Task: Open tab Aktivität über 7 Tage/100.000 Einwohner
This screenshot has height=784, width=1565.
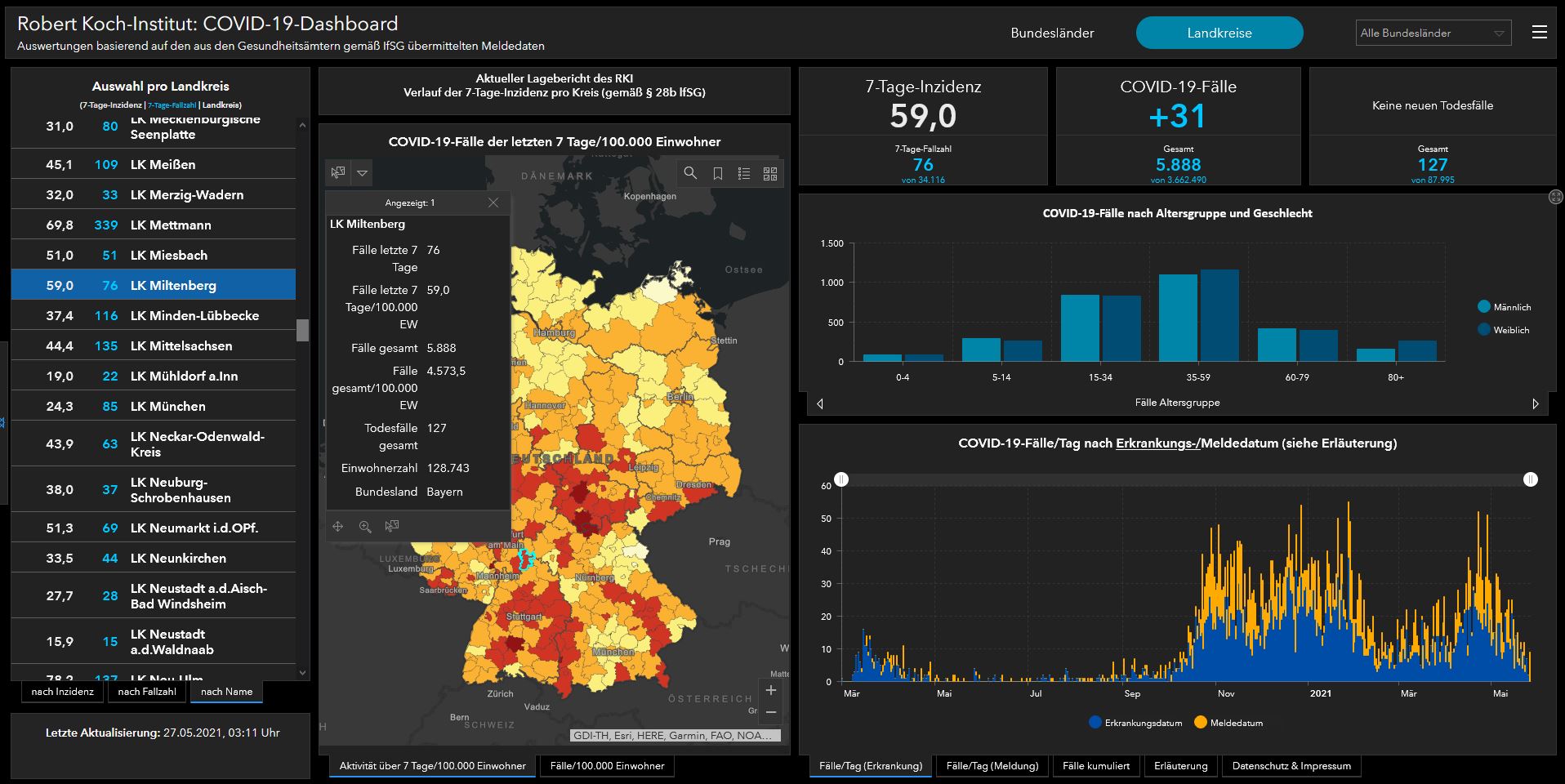Action: pos(433,766)
